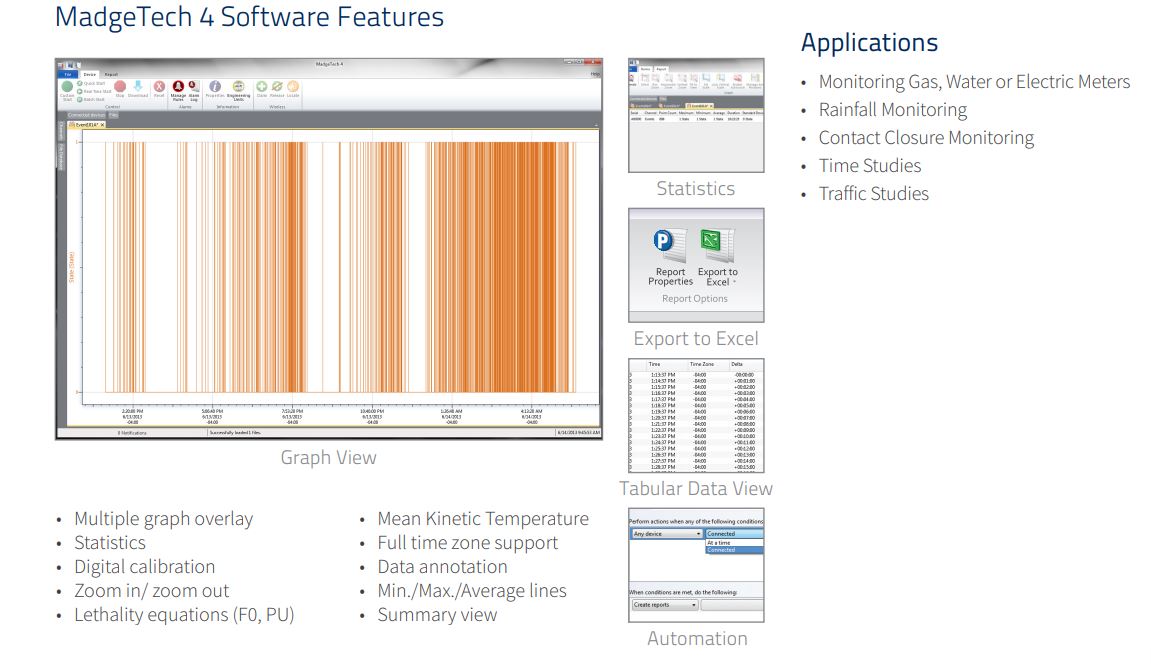Click 'Summary view' bullet text

437,614
